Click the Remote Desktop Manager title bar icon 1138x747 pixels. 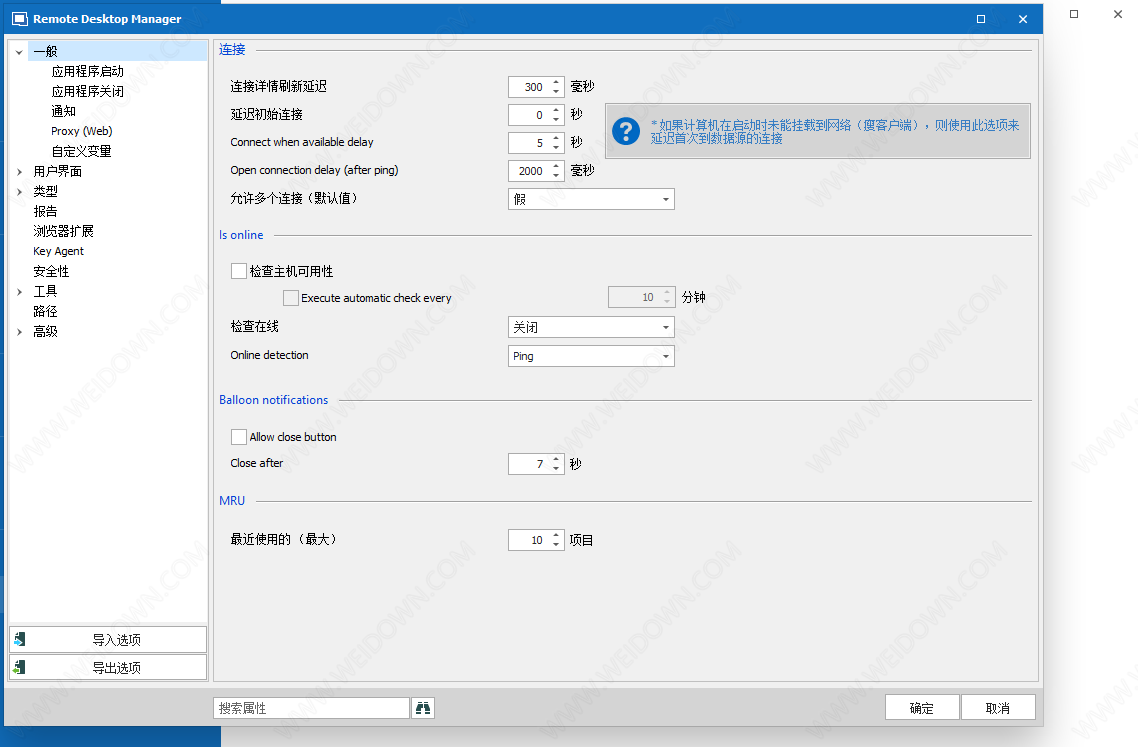coord(20,19)
